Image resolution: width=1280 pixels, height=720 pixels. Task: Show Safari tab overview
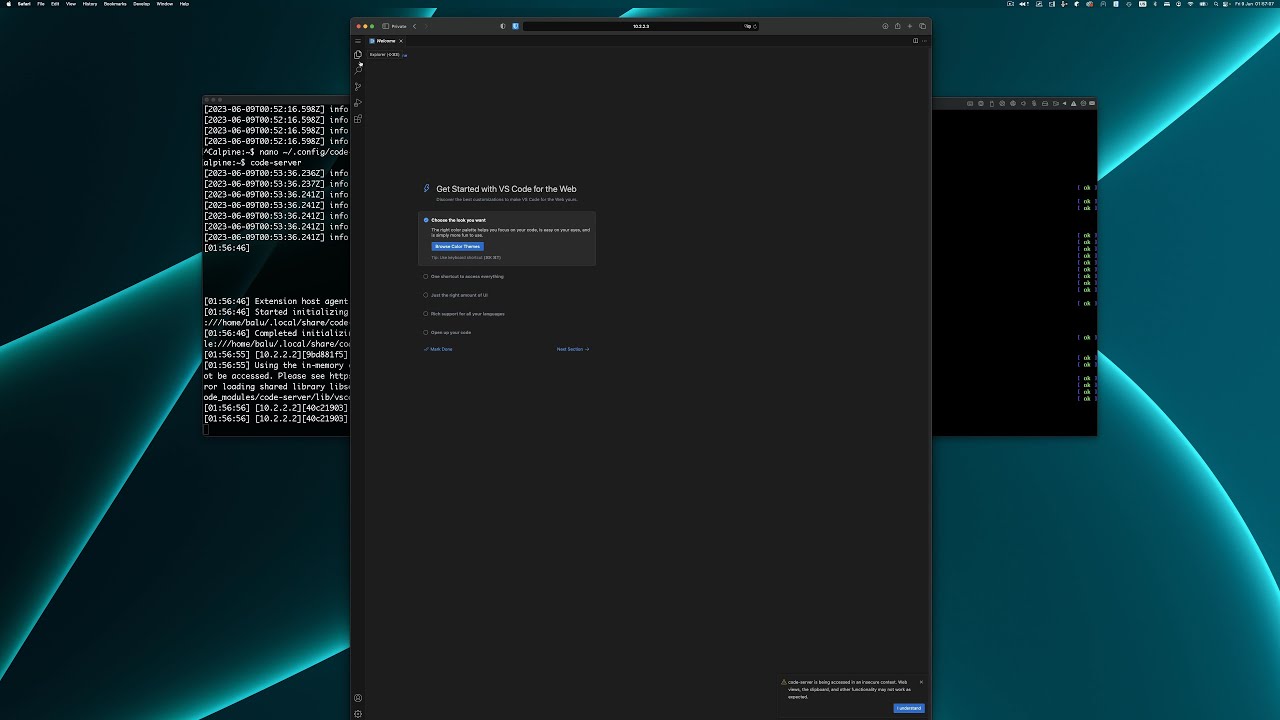(922, 26)
